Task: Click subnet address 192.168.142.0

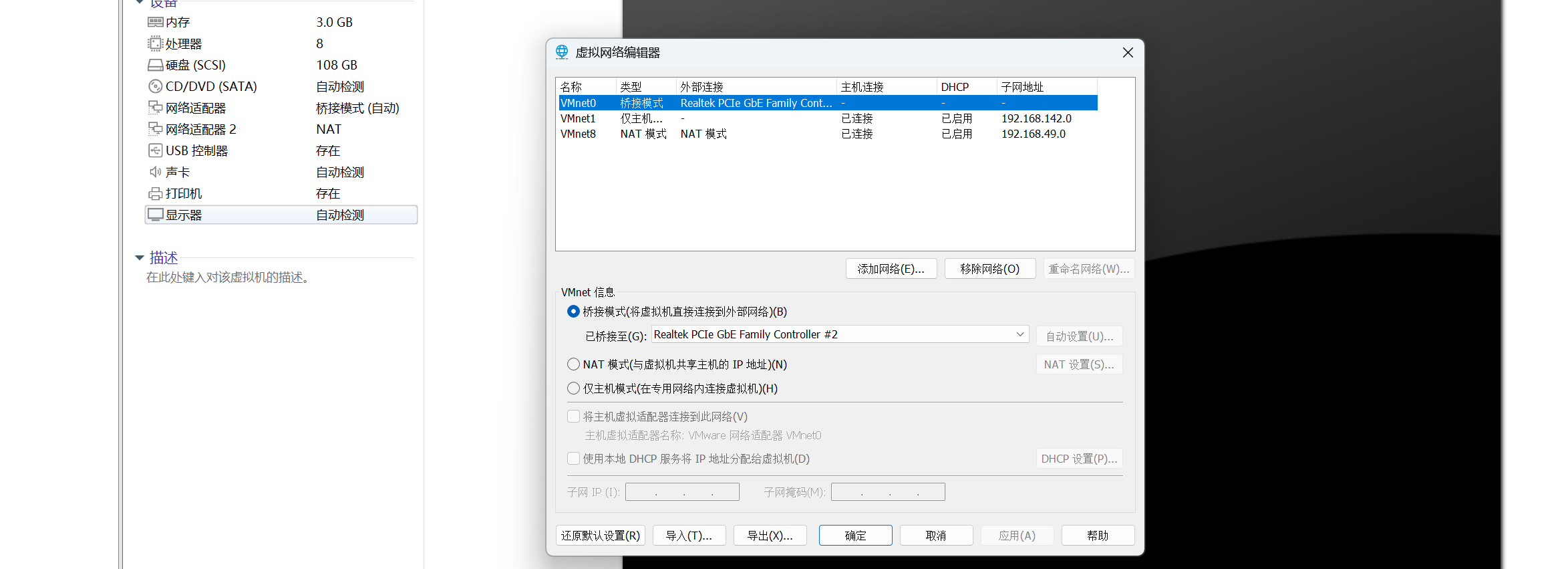Action: (x=1036, y=118)
